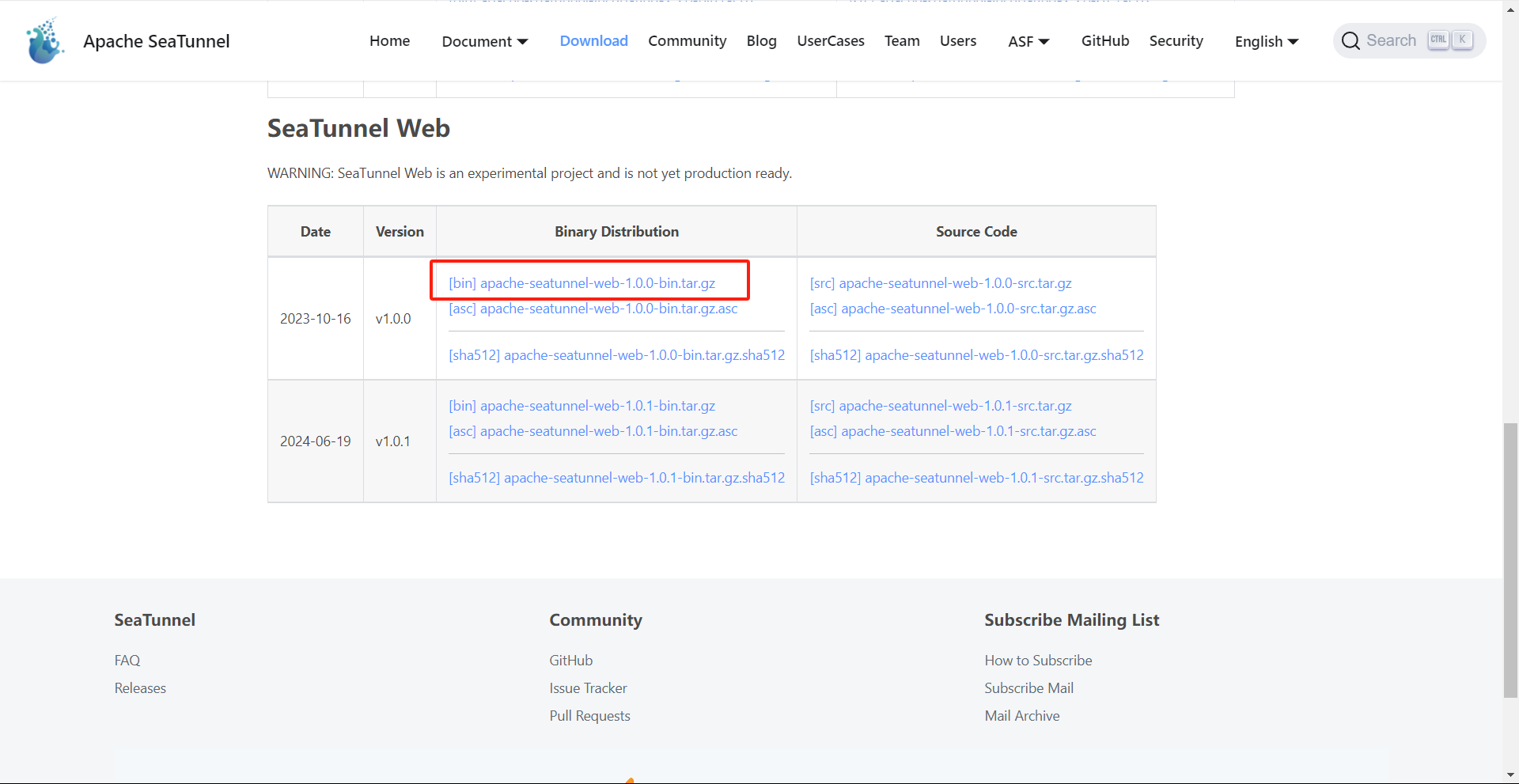Download the v1.0.1 source tarball
The width and height of the screenshot is (1519, 784).
[x=941, y=405]
